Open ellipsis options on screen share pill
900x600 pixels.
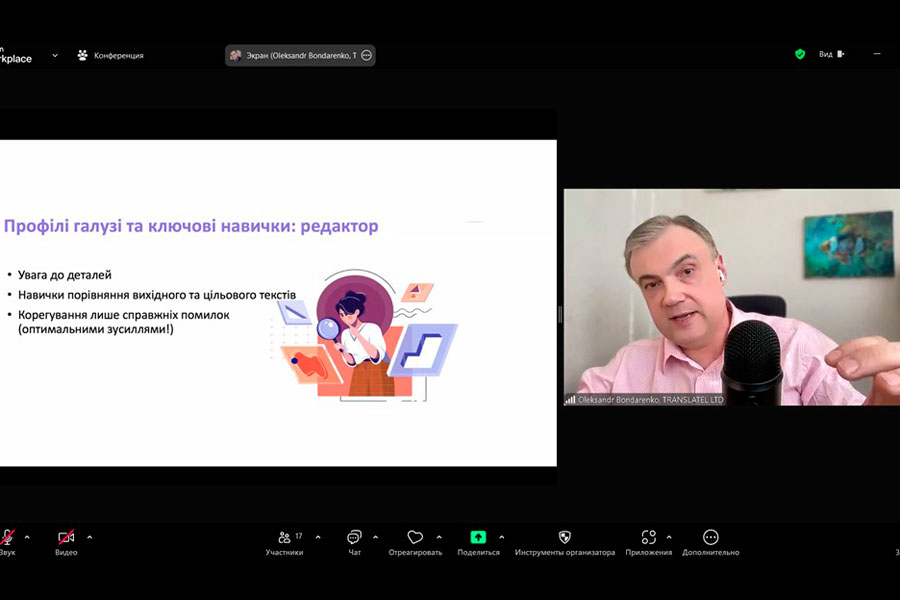pos(366,55)
